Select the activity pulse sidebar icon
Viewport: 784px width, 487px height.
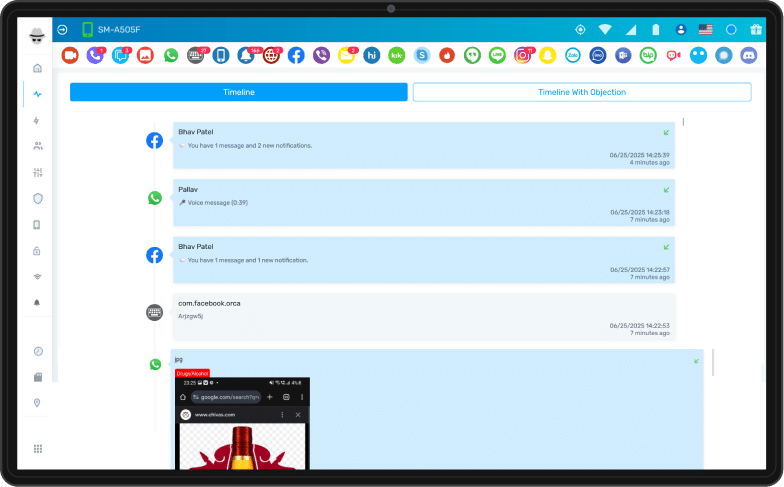click(38, 94)
